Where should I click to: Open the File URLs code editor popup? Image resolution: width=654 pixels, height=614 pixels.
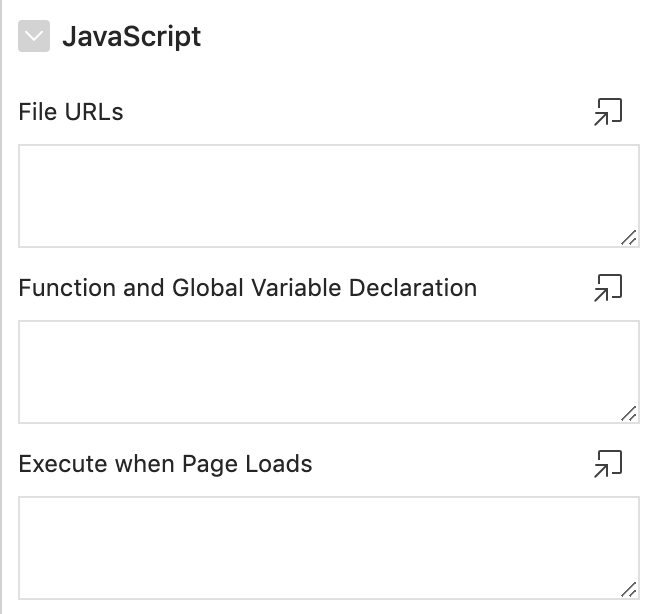click(608, 112)
